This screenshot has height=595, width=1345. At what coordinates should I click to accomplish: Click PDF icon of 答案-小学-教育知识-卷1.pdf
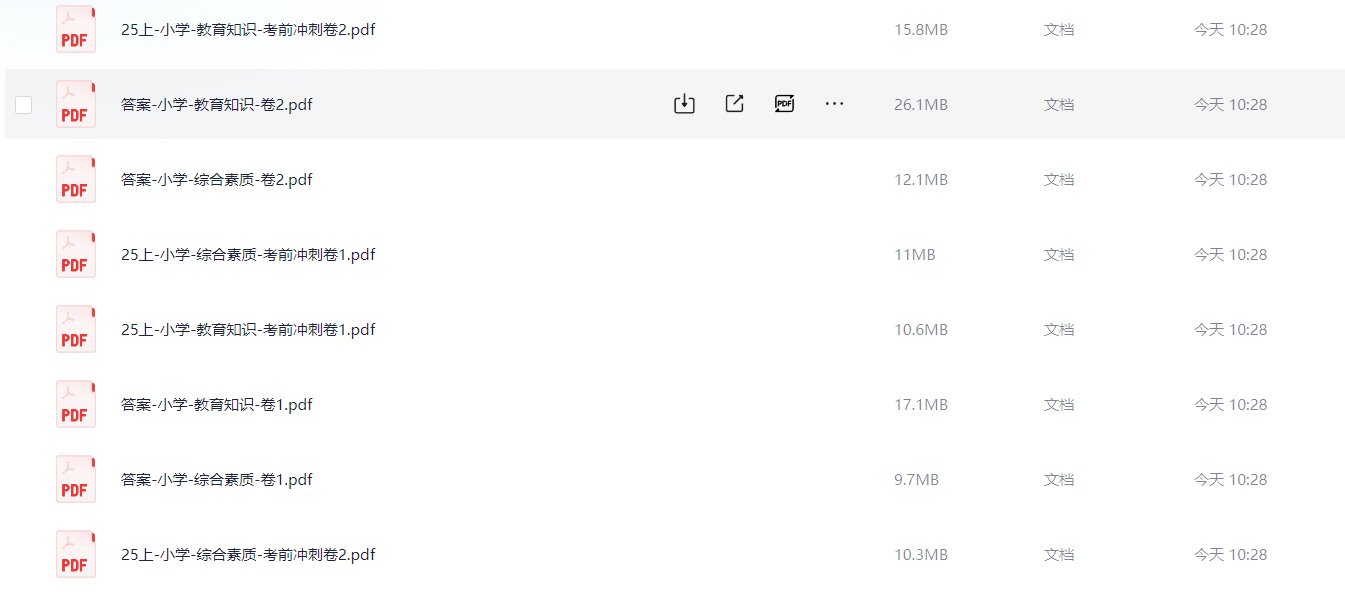76,404
